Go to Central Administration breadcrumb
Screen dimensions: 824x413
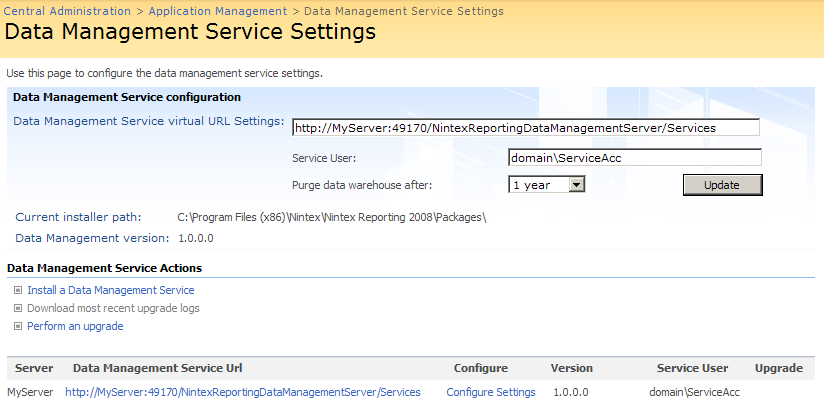[68, 11]
